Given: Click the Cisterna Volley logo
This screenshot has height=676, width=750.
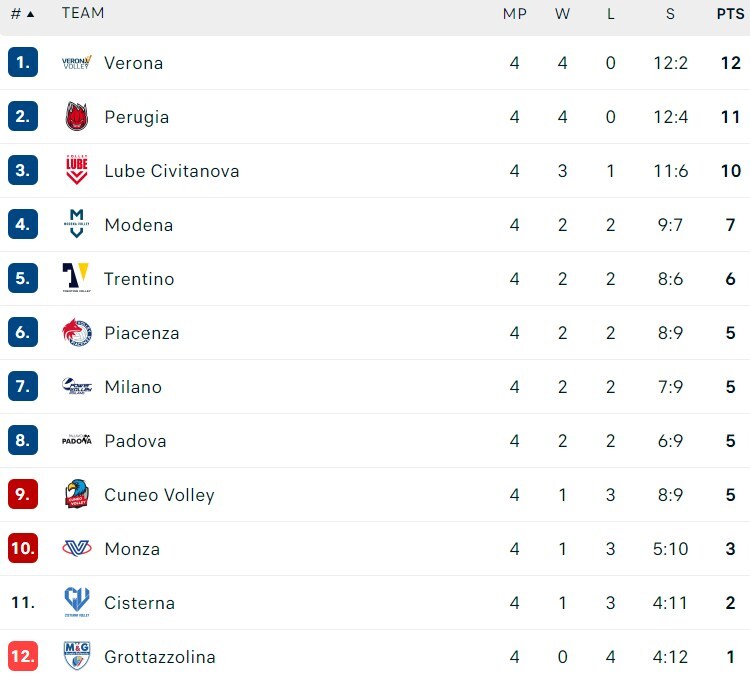Looking at the screenshot, I should [77, 603].
